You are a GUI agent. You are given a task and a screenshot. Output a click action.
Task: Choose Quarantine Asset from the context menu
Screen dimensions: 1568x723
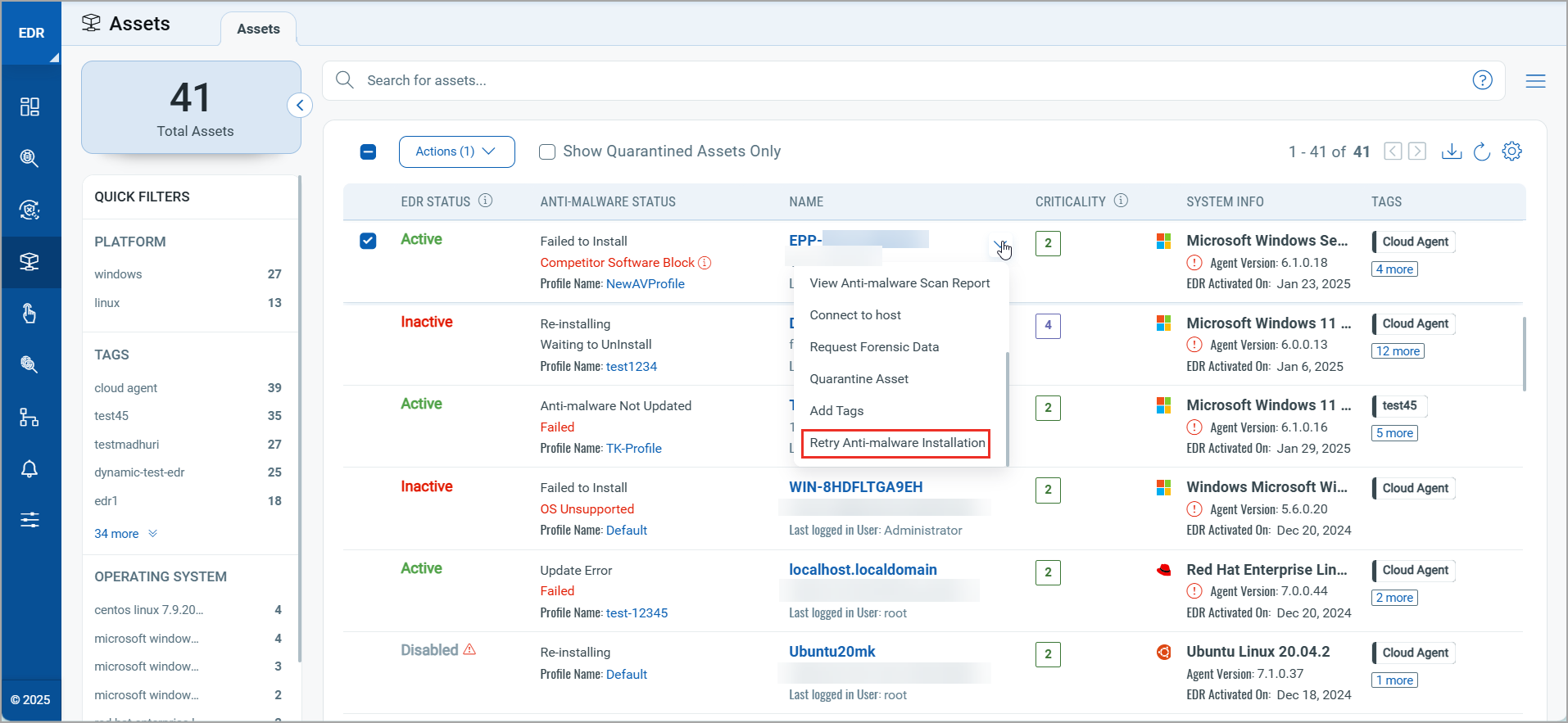click(859, 379)
